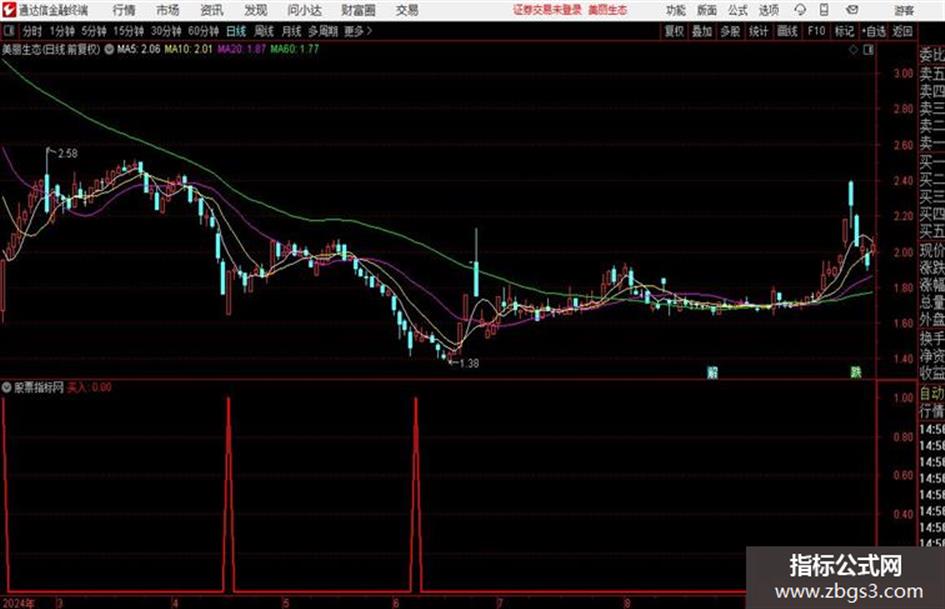Screen dimensions: 945x609
Task: Switch to the 分时 time-share tab
Action: pos(32,31)
